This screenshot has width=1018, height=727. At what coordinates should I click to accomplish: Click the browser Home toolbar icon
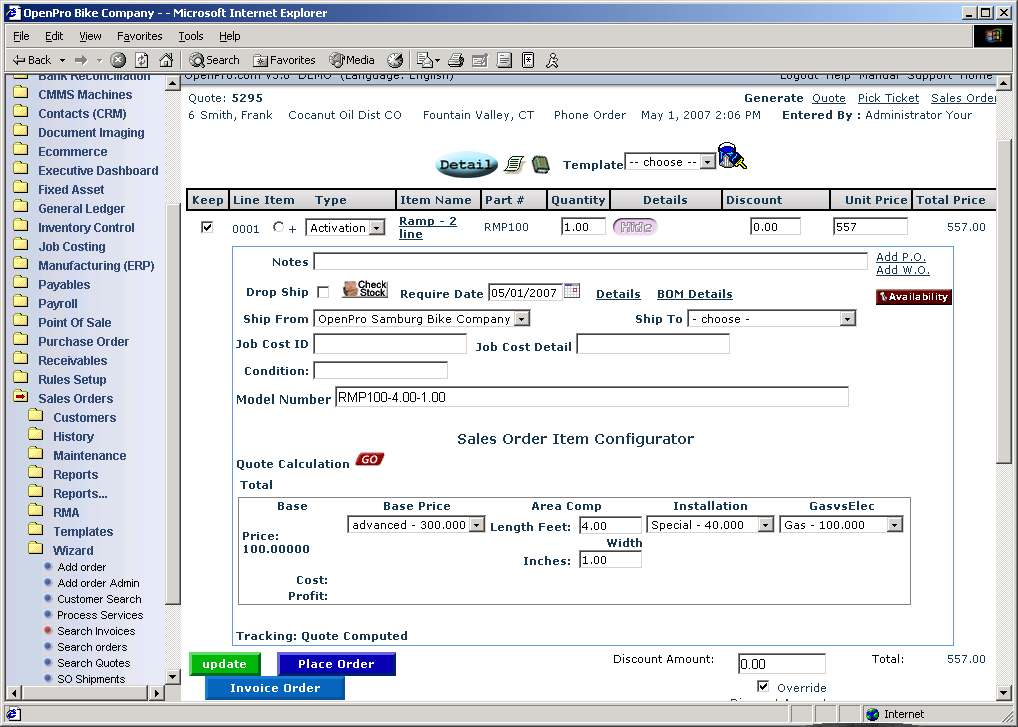coord(166,60)
